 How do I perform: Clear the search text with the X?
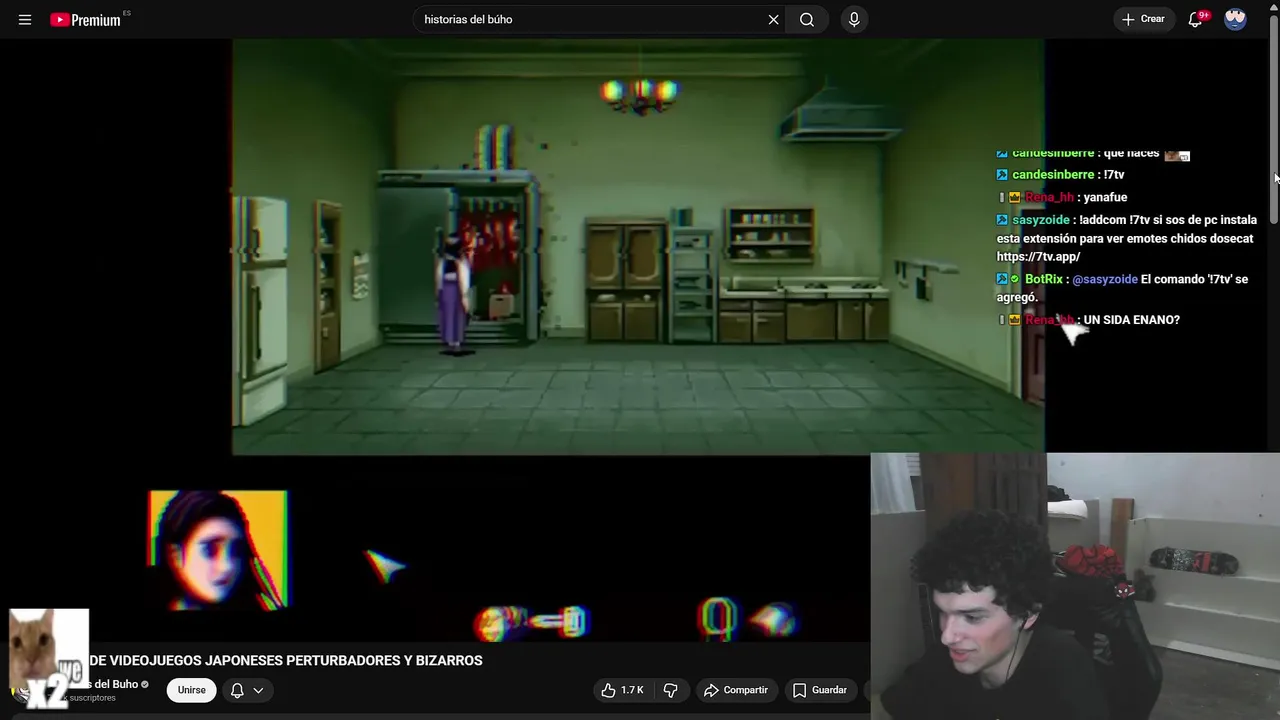(773, 19)
